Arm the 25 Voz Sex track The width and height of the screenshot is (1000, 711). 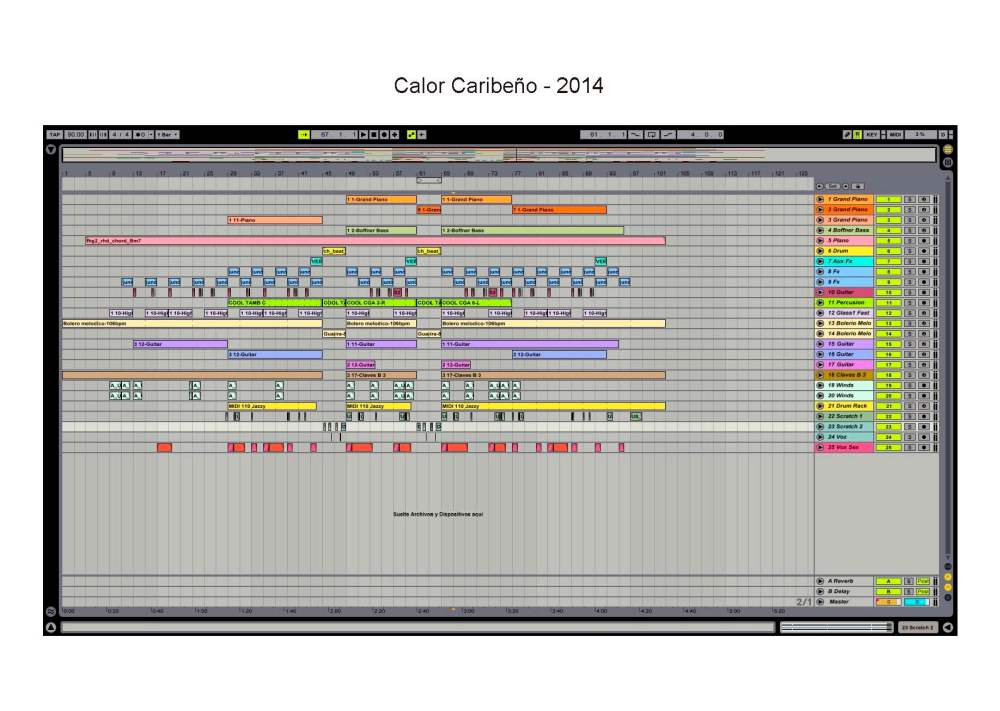[923, 448]
